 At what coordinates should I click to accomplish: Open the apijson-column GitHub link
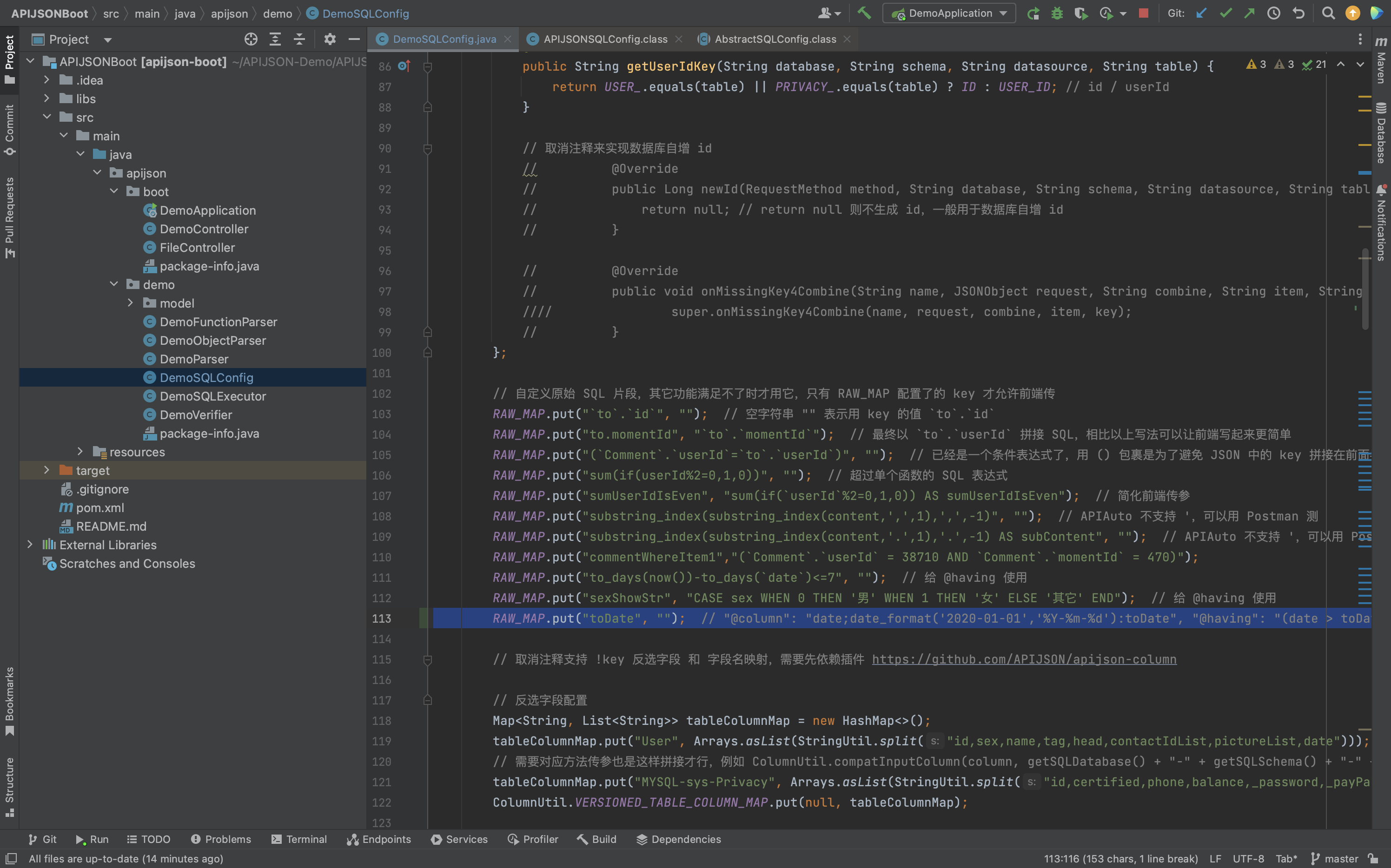point(1023,659)
